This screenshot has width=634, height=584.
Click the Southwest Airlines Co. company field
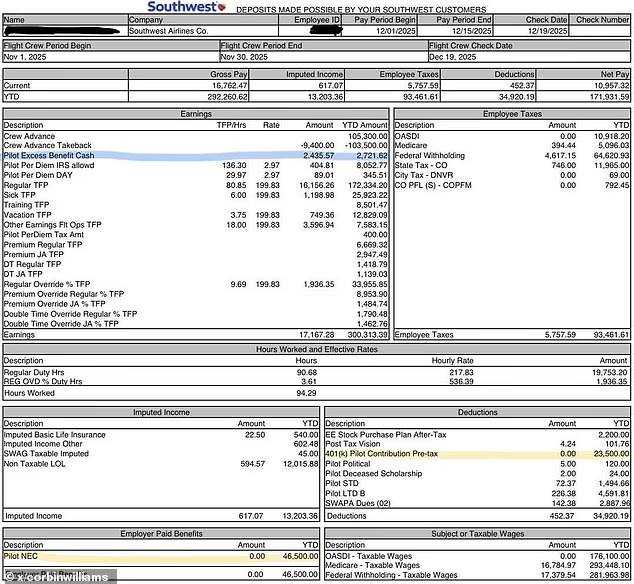170,31
